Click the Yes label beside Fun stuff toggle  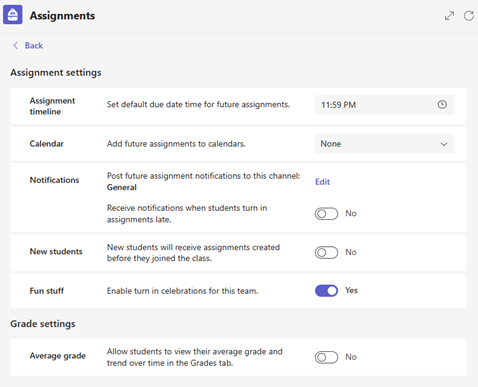coord(351,290)
